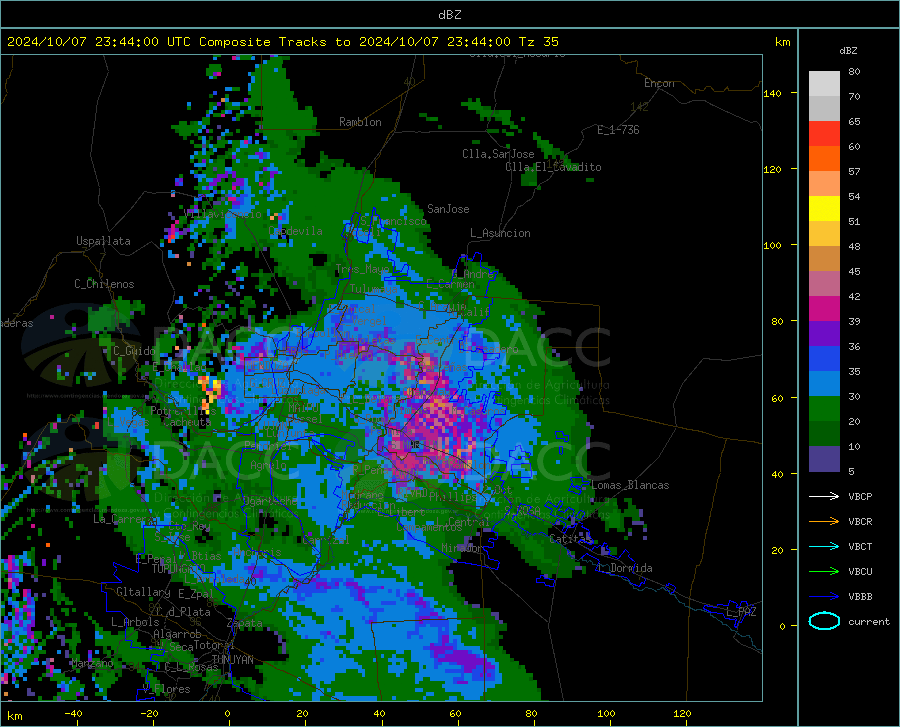Select the light orange 54-57 dBZ swatch
The width and height of the screenshot is (900, 727).
[x=824, y=184]
